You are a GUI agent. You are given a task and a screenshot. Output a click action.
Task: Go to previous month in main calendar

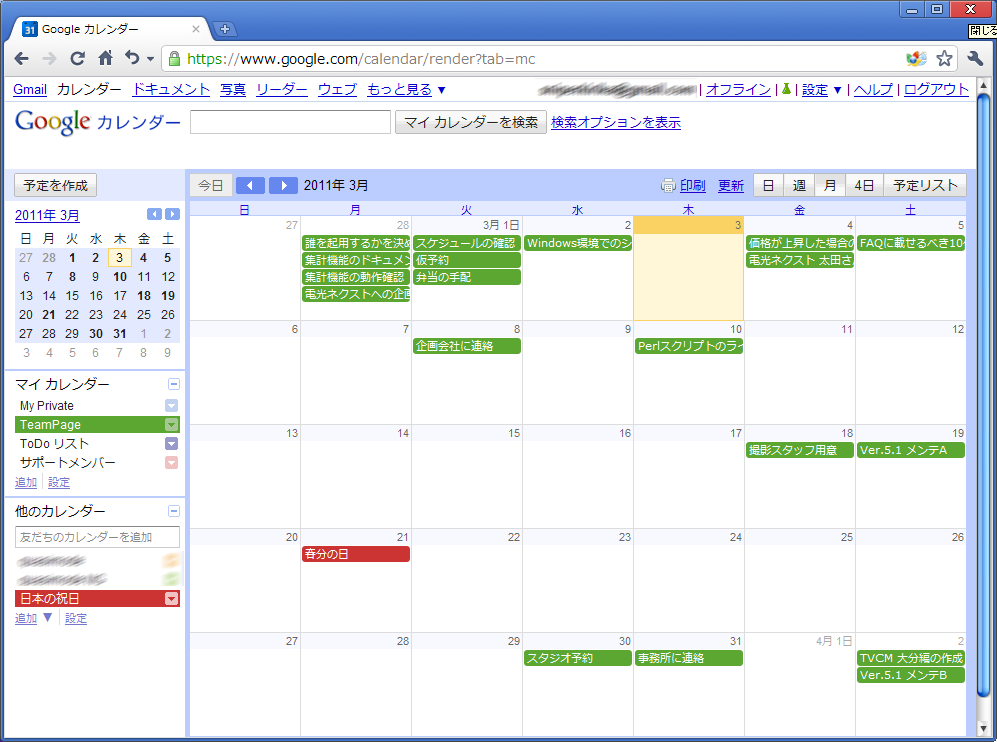[x=250, y=185]
